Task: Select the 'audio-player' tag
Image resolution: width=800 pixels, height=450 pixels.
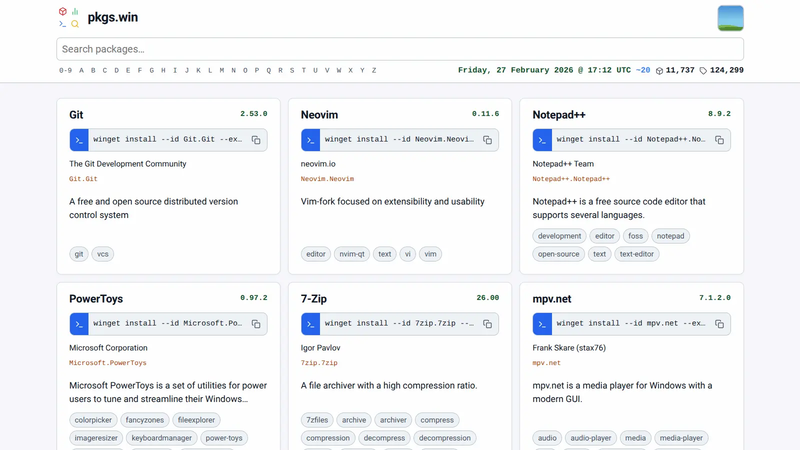Action: pos(590,438)
